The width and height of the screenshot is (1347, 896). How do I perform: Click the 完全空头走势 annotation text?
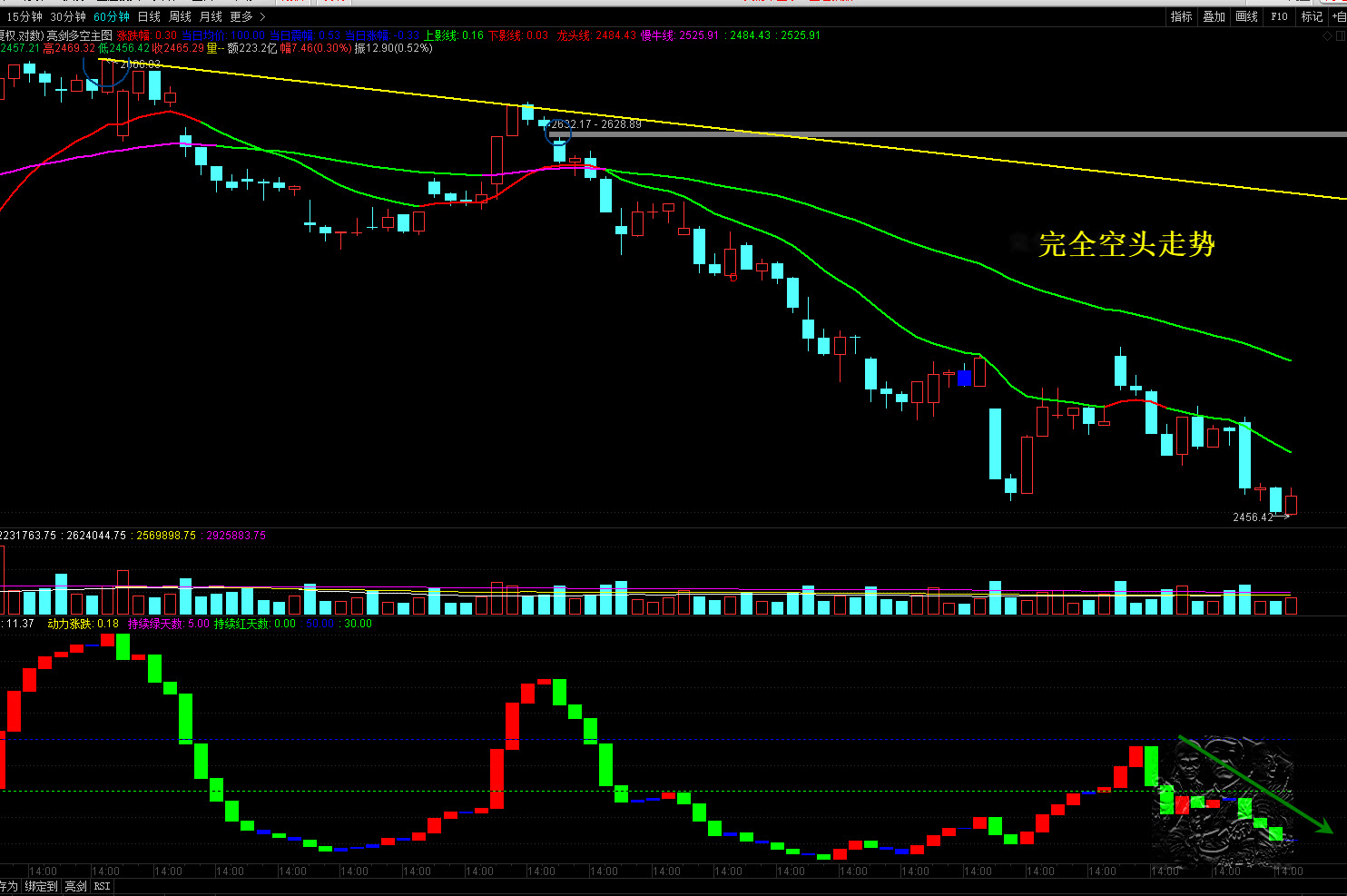1126,243
